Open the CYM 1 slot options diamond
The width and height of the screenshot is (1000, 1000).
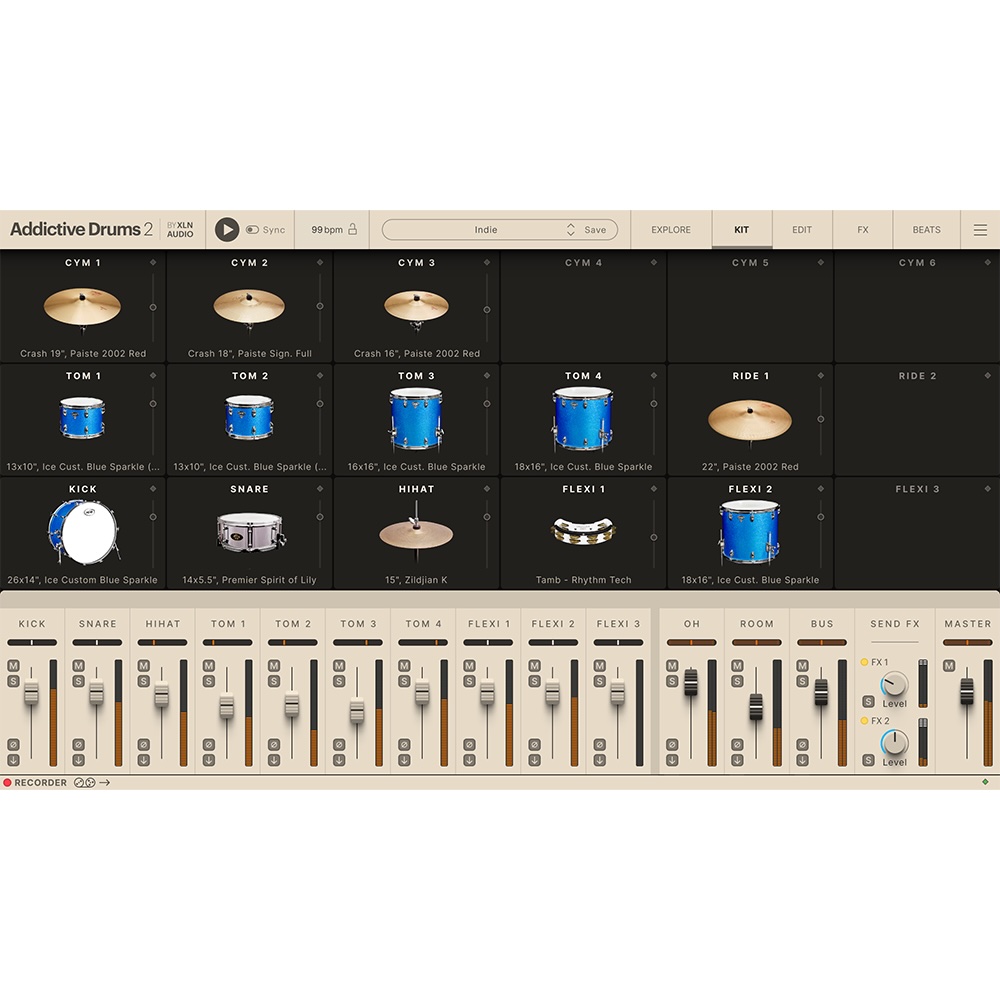click(x=153, y=263)
